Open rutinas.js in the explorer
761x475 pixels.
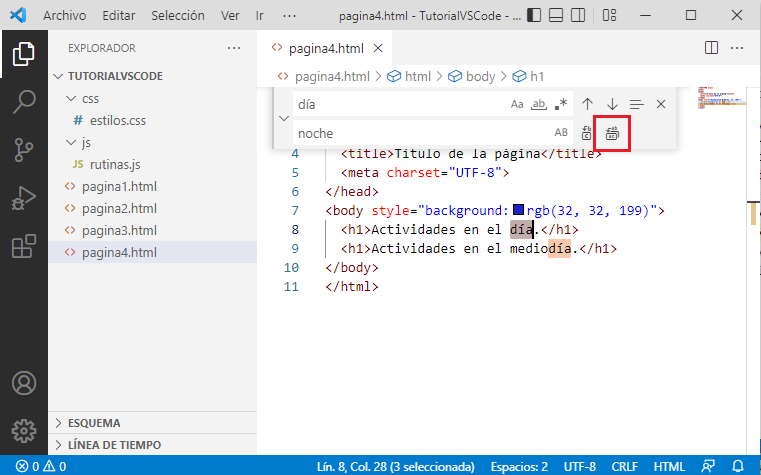(152, 164)
